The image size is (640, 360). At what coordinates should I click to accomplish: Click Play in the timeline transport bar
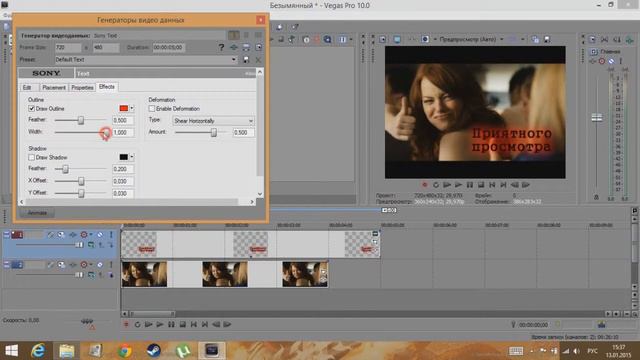[160, 324]
